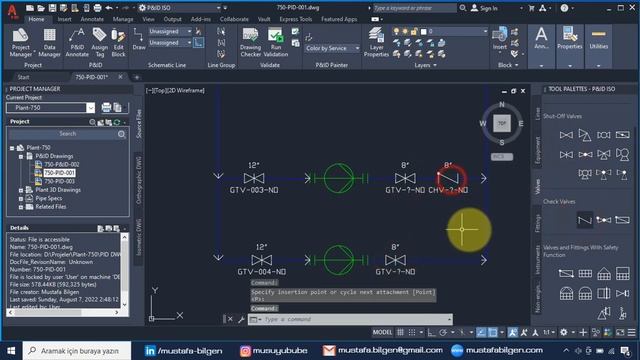Toggle MODEL space button in status bar

(382, 333)
